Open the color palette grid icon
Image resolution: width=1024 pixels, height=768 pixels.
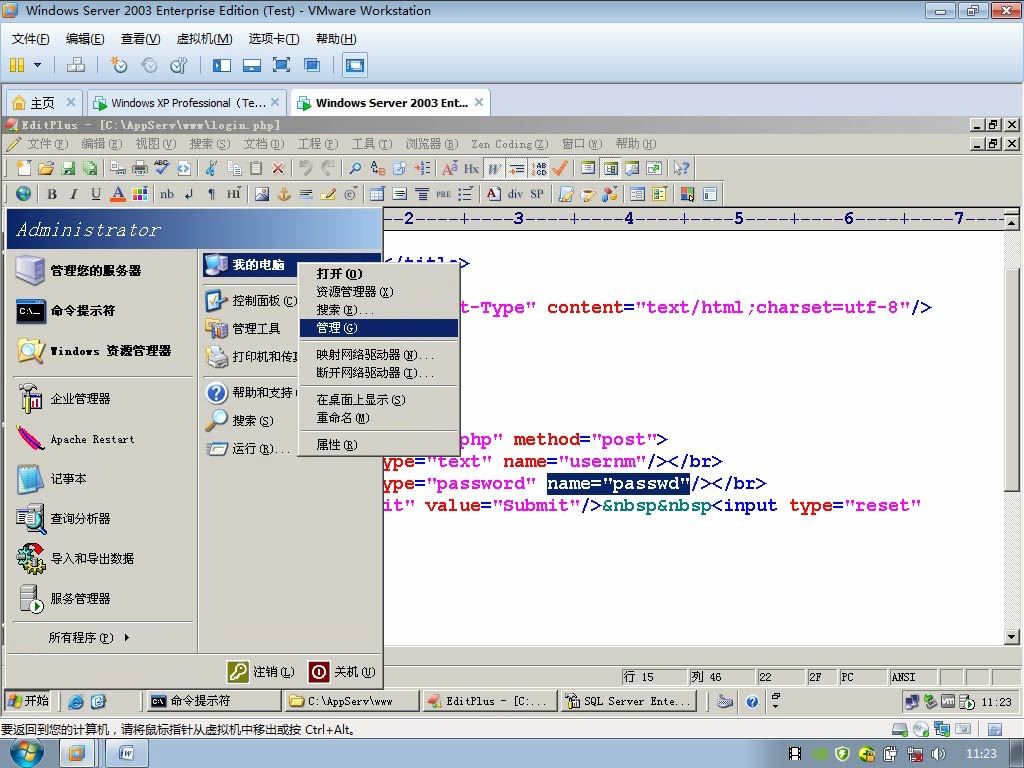tap(140, 194)
